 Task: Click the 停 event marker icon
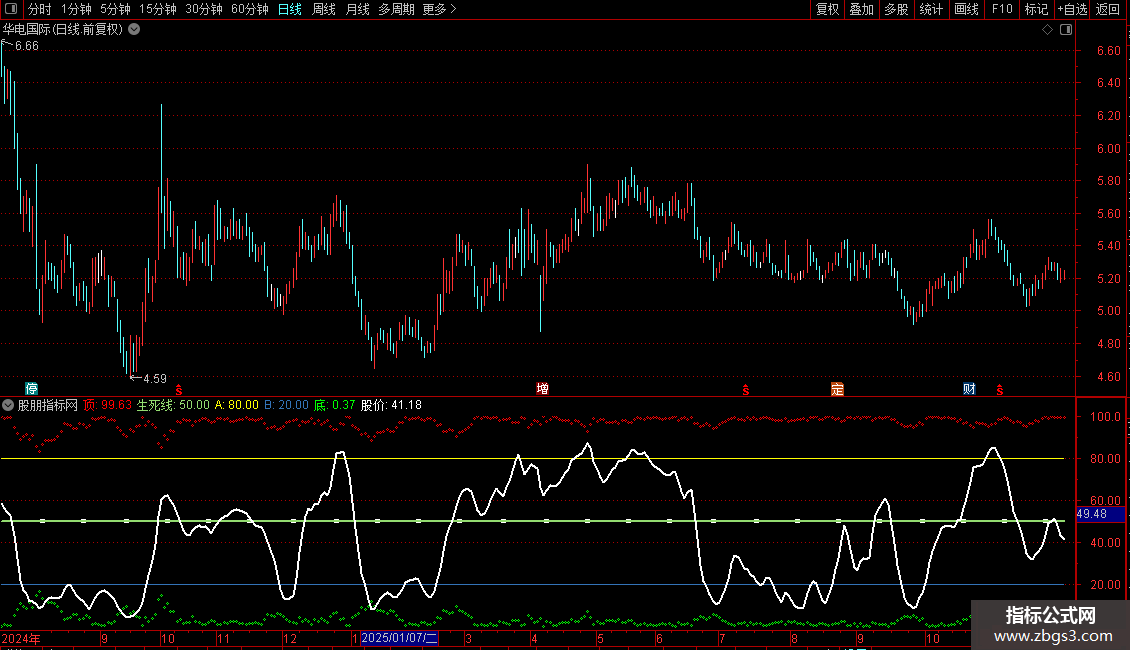click(x=31, y=389)
